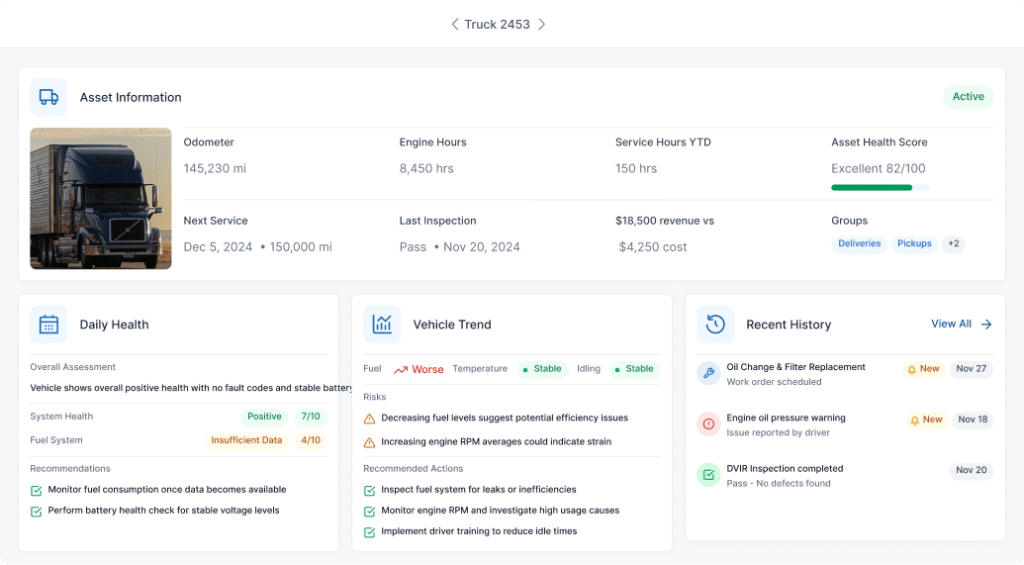Click the Daily Health calendar icon
The height and width of the screenshot is (565, 1024).
49,325
